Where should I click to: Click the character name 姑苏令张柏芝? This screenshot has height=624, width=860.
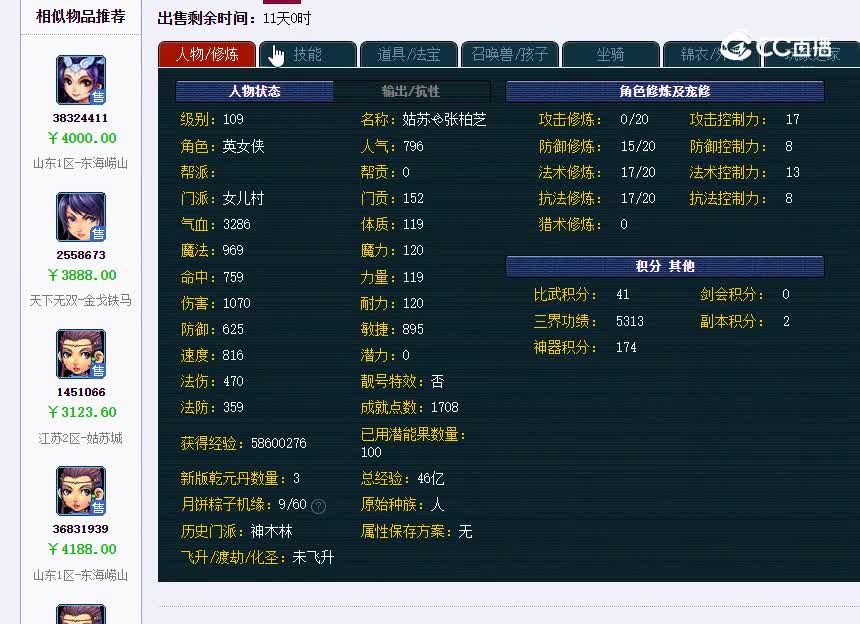point(444,120)
